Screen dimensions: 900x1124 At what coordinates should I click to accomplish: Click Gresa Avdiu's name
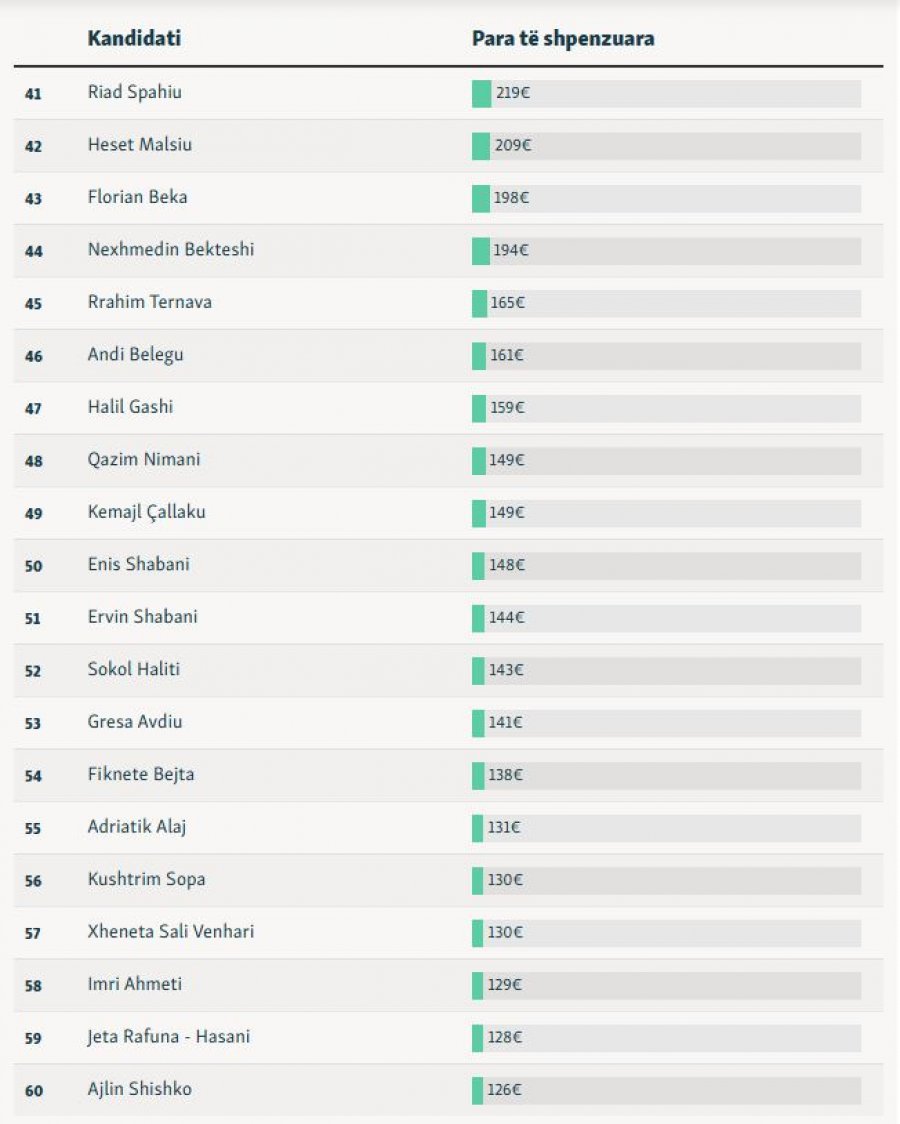(135, 722)
